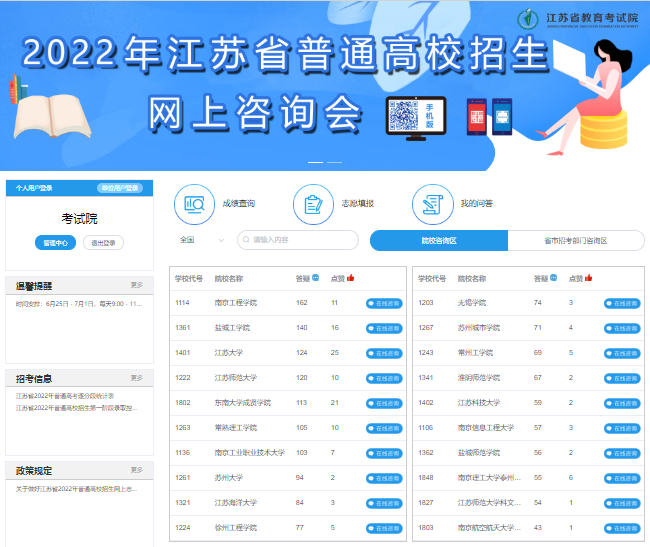This screenshot has height=547, width=650.
Task: Click 在线咨询 for 淮阴师范学院
Action: coord(622,378)
